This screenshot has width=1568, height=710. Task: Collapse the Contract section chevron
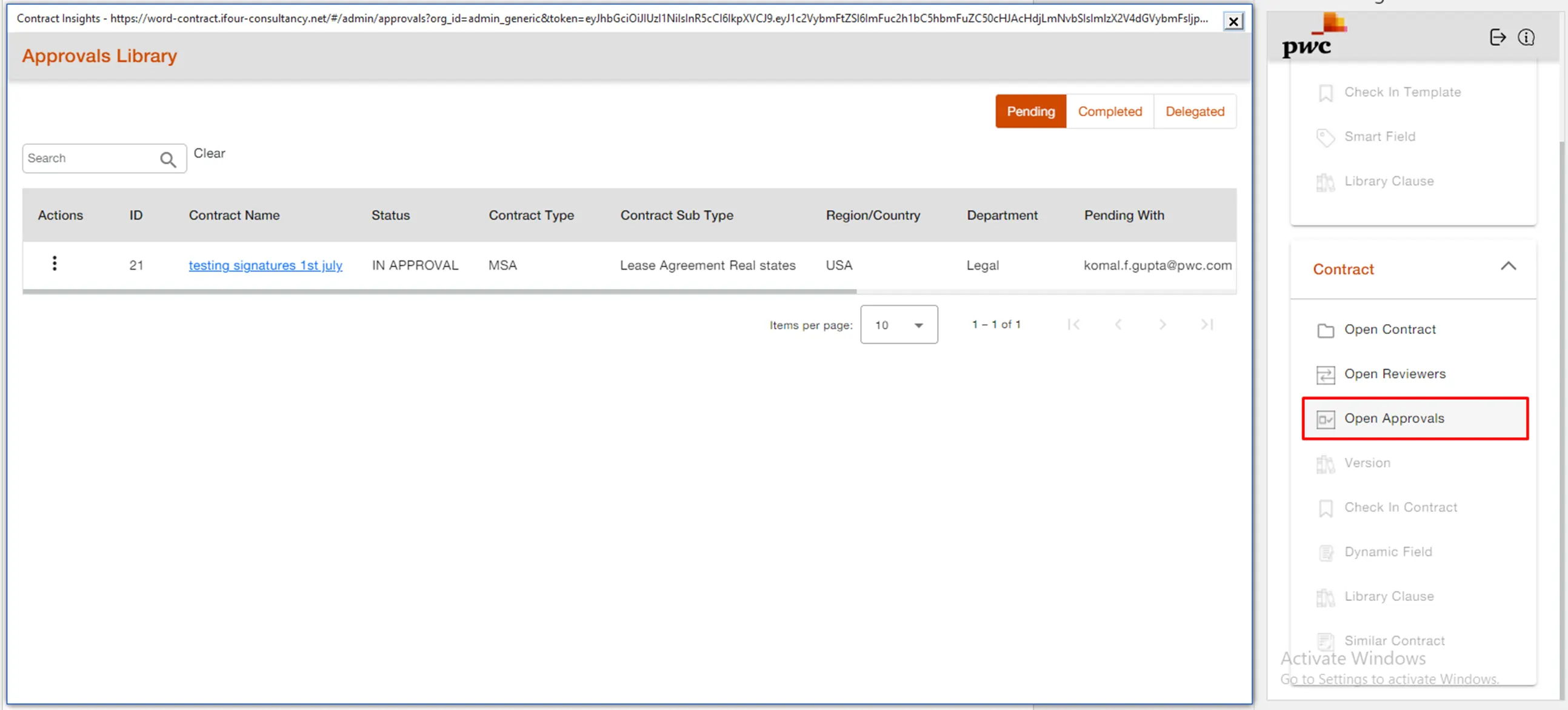pos(1508,267)
